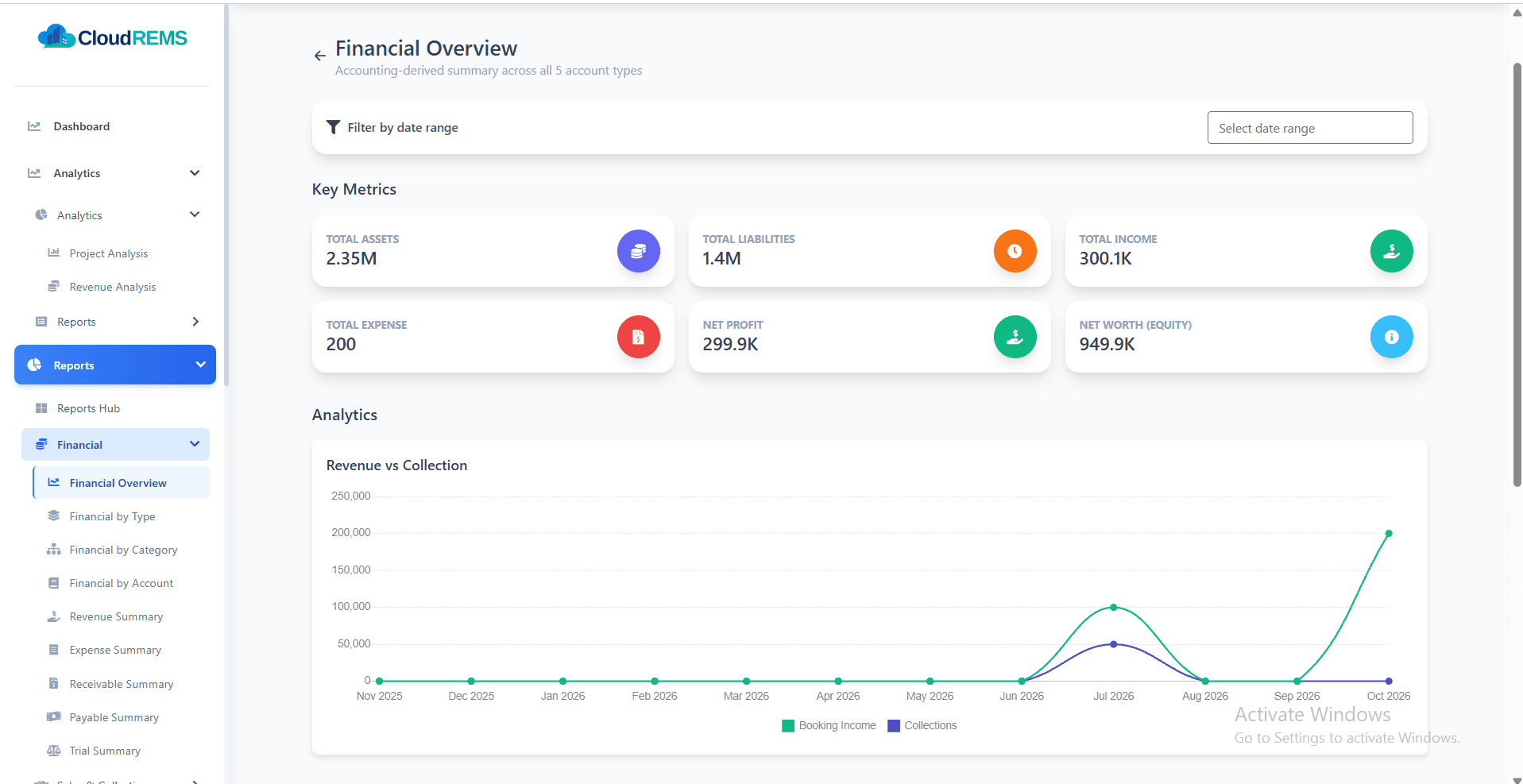Click the Payable Summary money icon

click(53, 716)
